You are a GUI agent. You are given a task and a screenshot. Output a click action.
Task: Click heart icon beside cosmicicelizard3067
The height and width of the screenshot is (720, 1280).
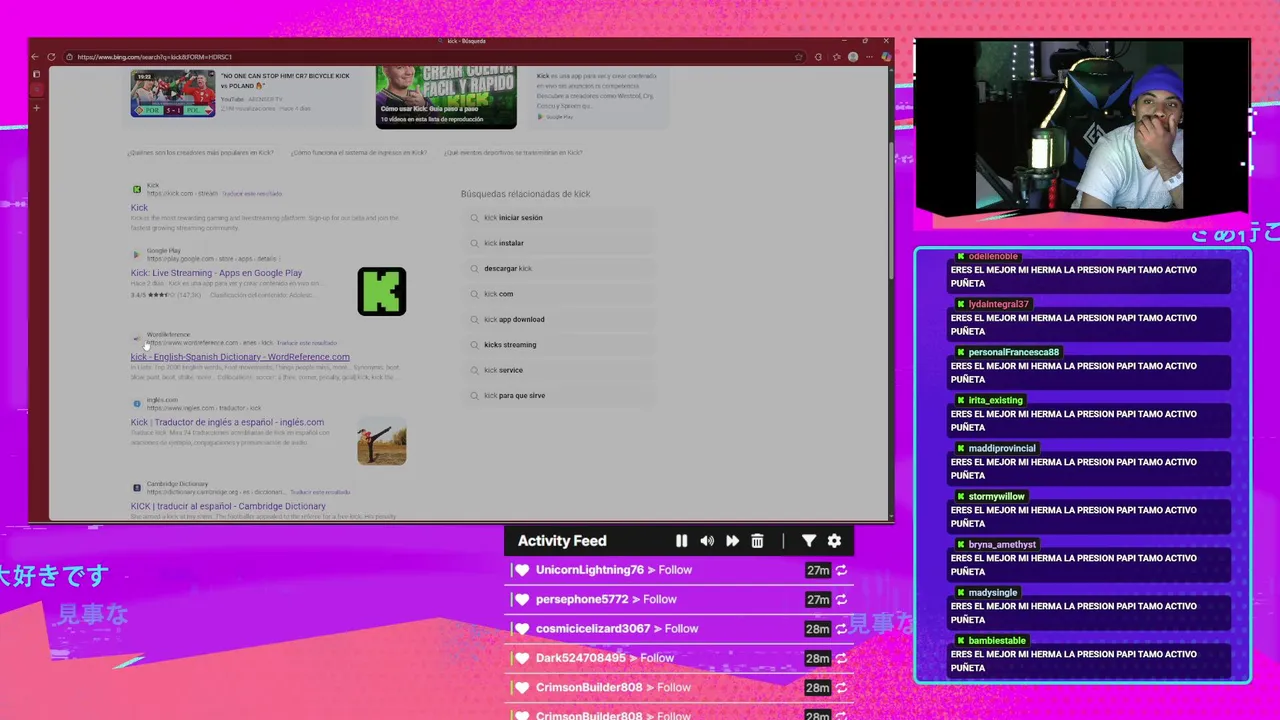522,629
